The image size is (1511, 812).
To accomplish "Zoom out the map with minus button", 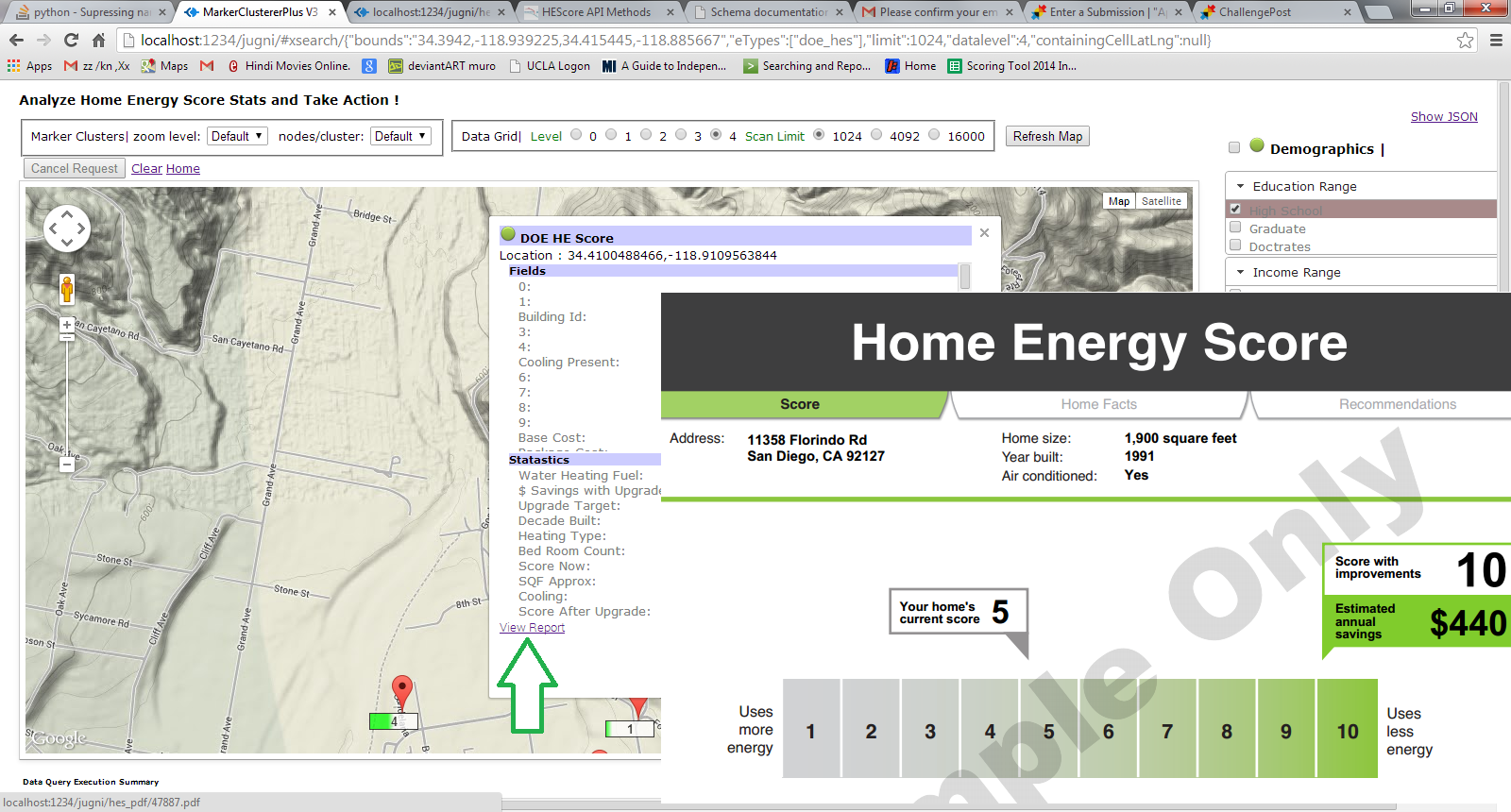I will coord(67,465).
